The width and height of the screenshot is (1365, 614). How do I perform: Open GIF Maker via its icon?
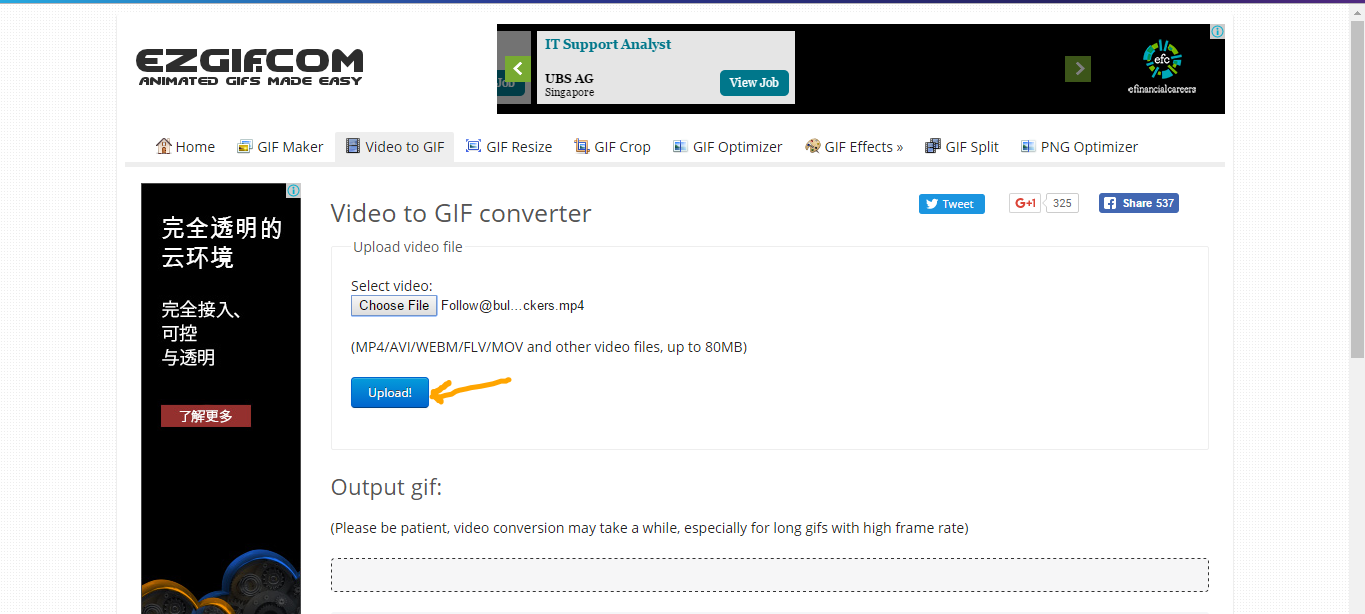(245, 146)
